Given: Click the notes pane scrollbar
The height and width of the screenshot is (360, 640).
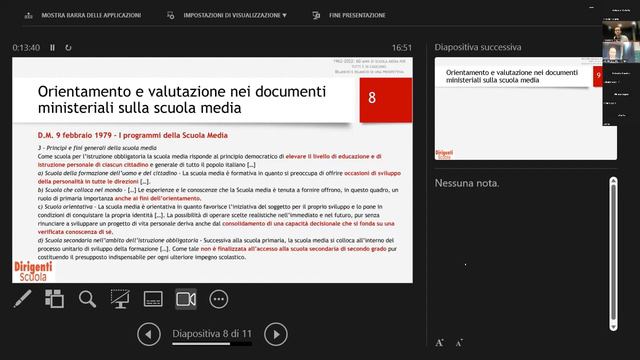Looking at the screenshot, I should 613,253.
